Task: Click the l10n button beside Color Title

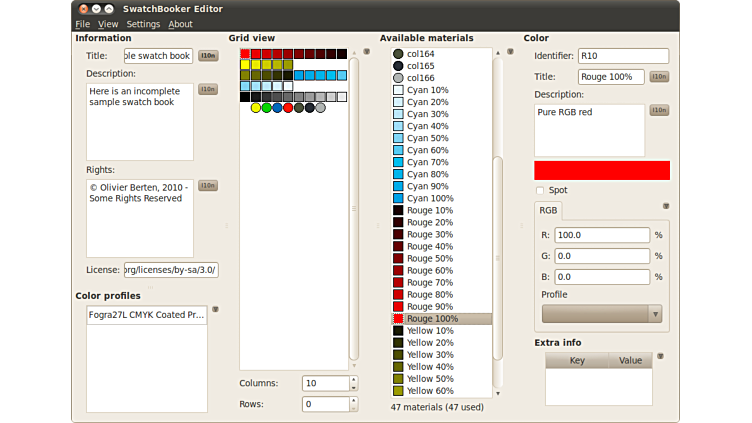Action: click(x=659, y=76)
